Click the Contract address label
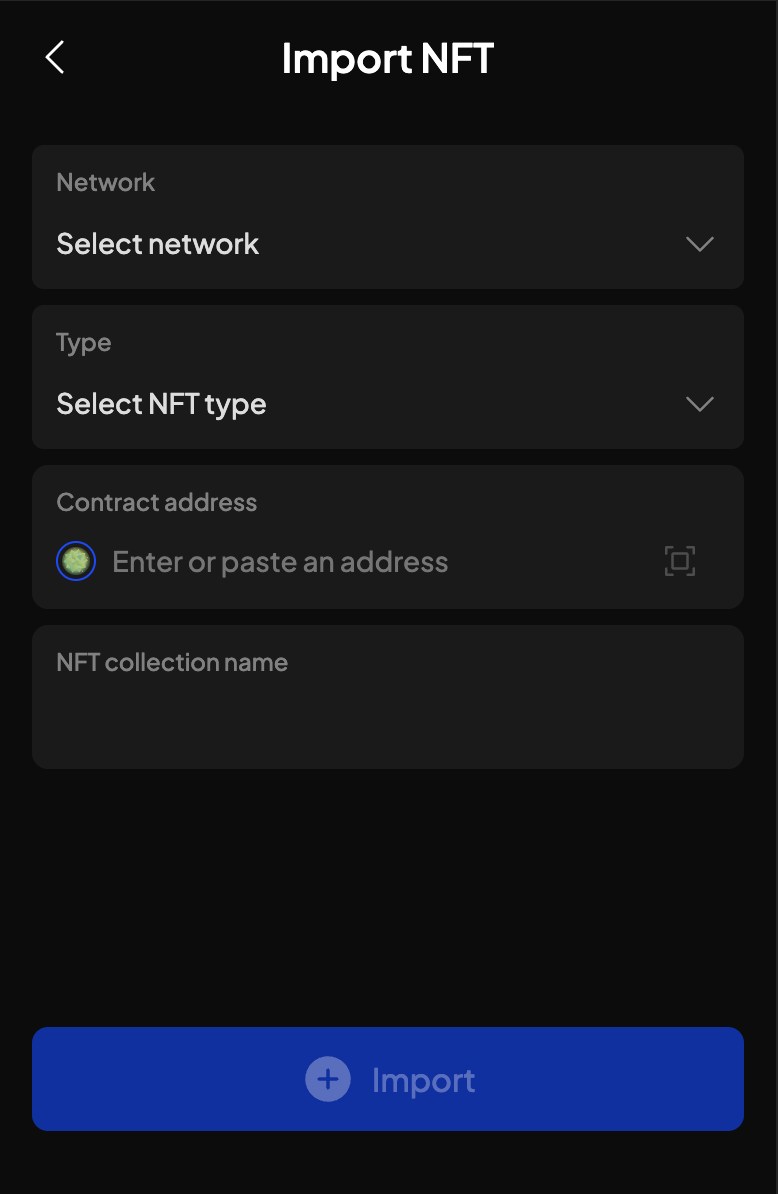778x1194 pixels. (157, 503)
